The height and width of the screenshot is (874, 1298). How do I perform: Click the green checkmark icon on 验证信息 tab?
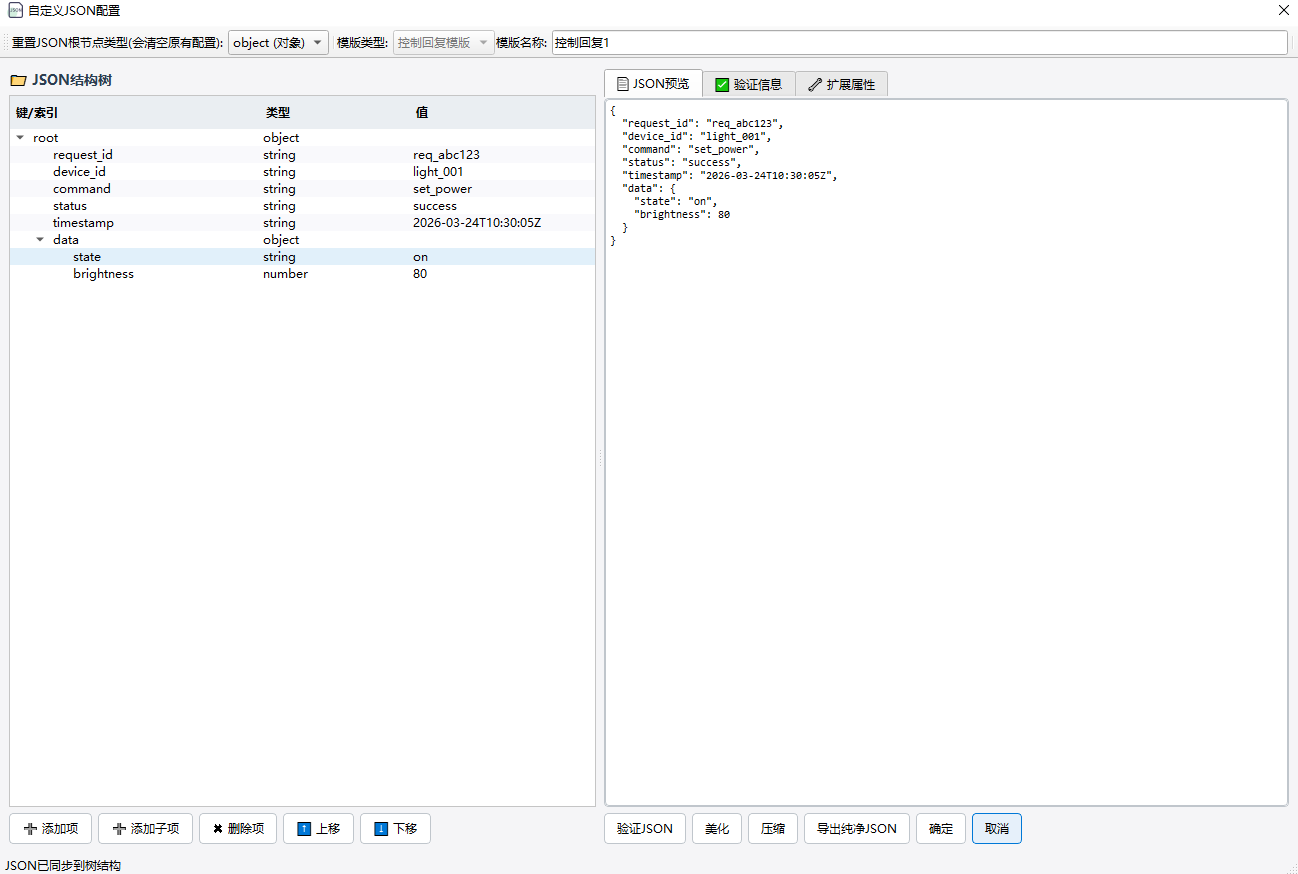[722, 85]
